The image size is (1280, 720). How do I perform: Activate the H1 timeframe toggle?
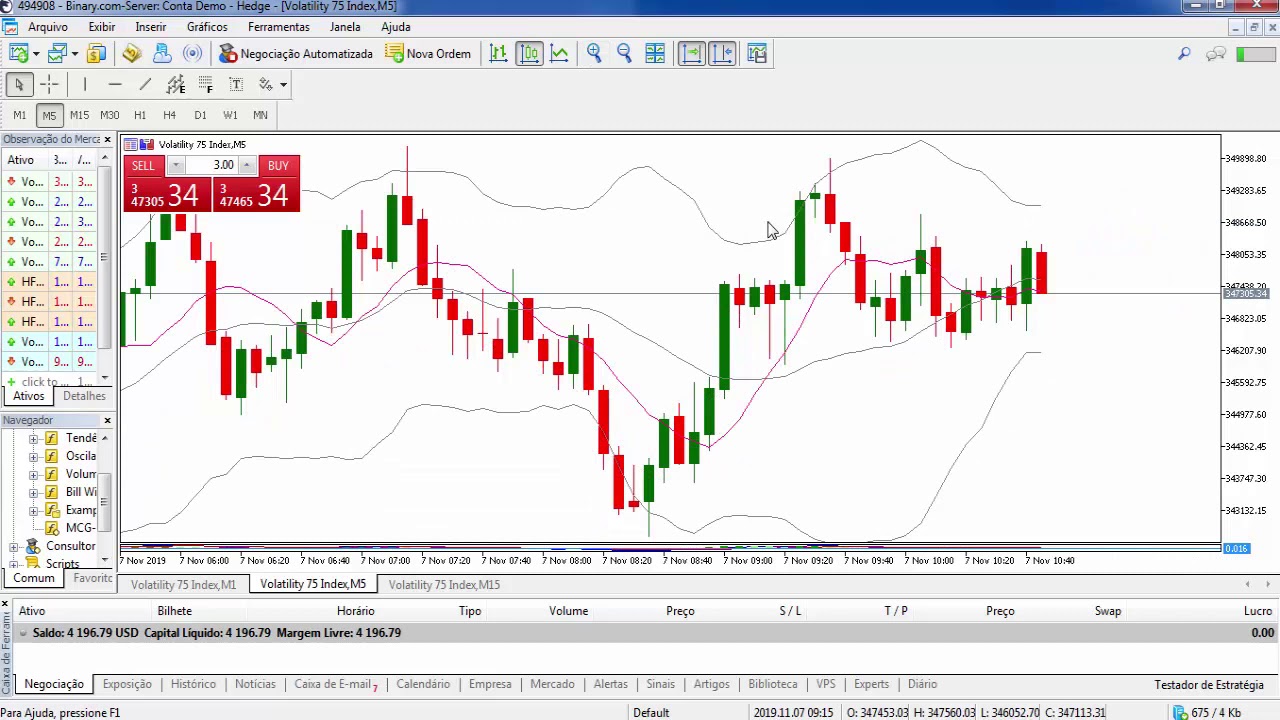(x=140, y=115)
